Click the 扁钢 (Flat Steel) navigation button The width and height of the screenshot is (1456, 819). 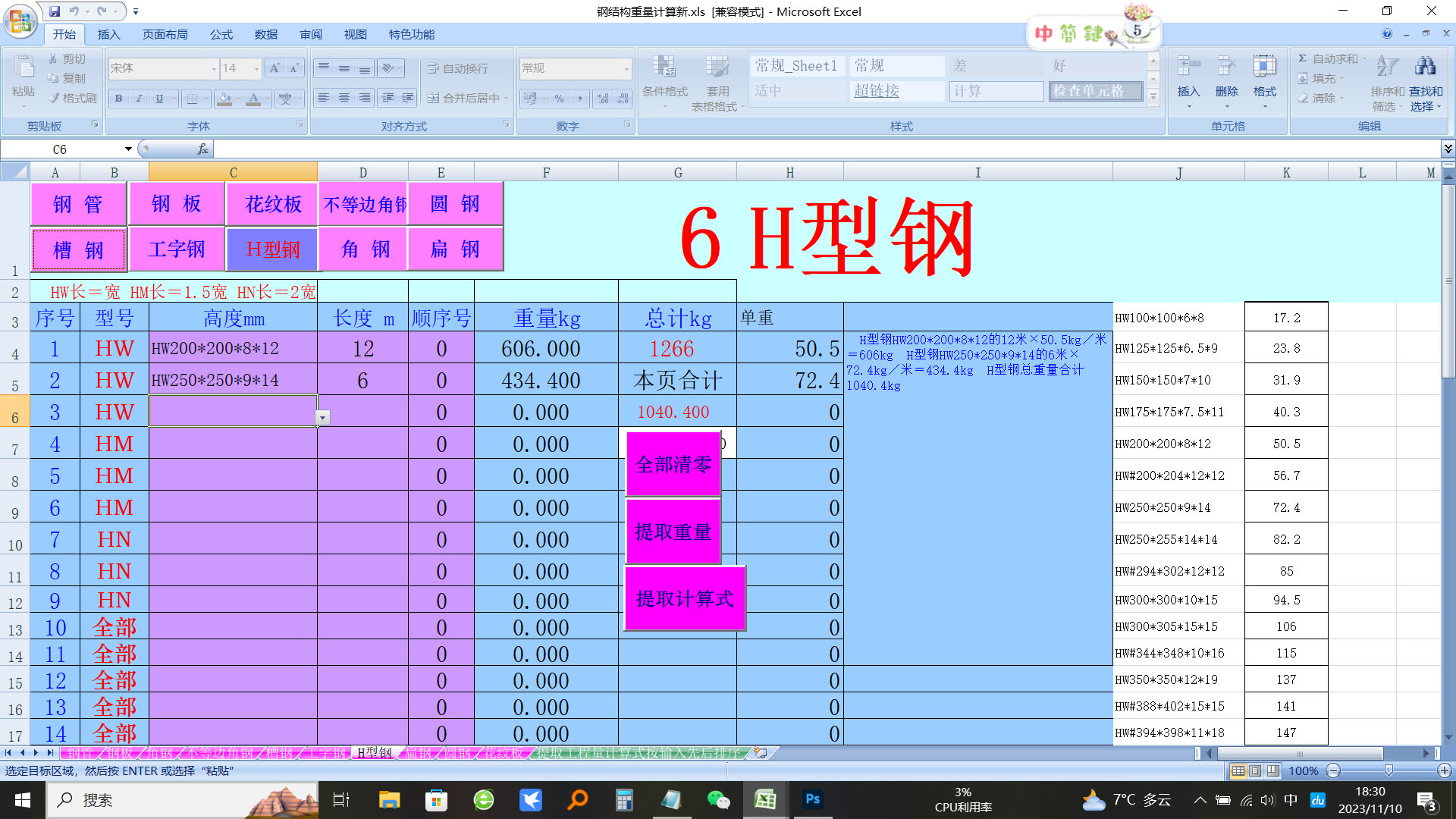coord(455,249)
